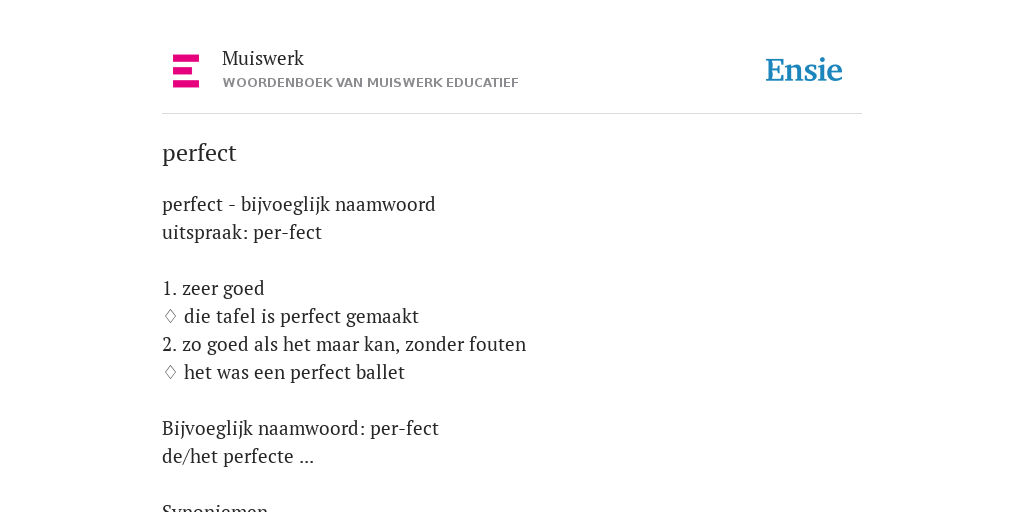Click example text 'die tafel is perfect gemaakt'

pos(301,317)
